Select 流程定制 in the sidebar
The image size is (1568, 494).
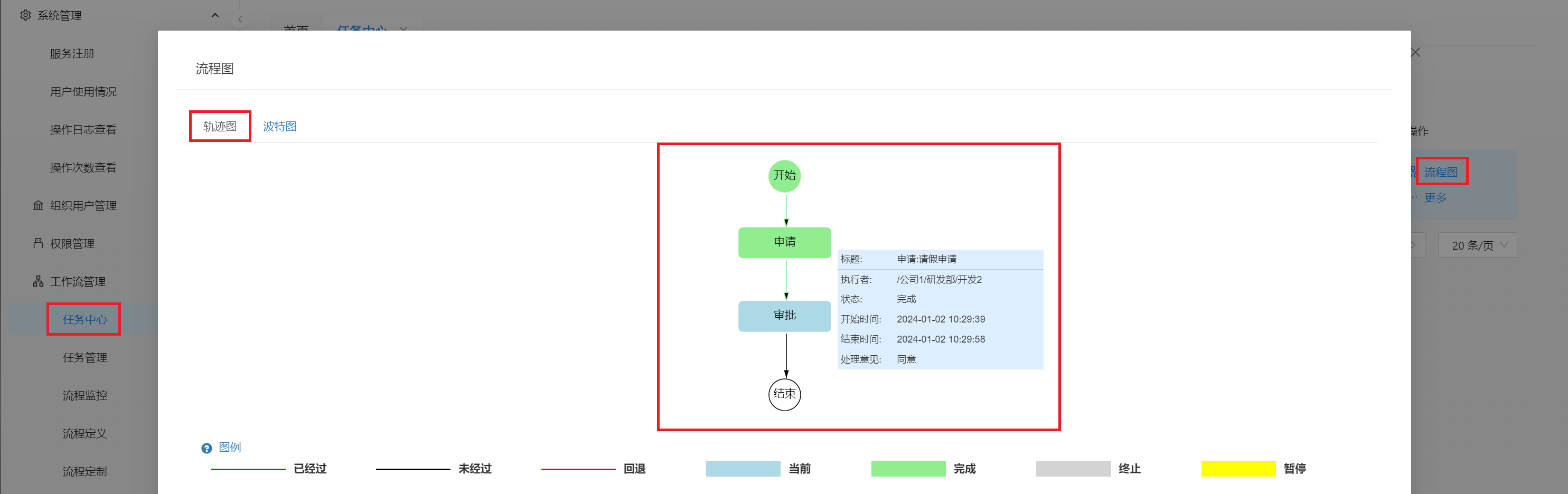coord(84,471)
